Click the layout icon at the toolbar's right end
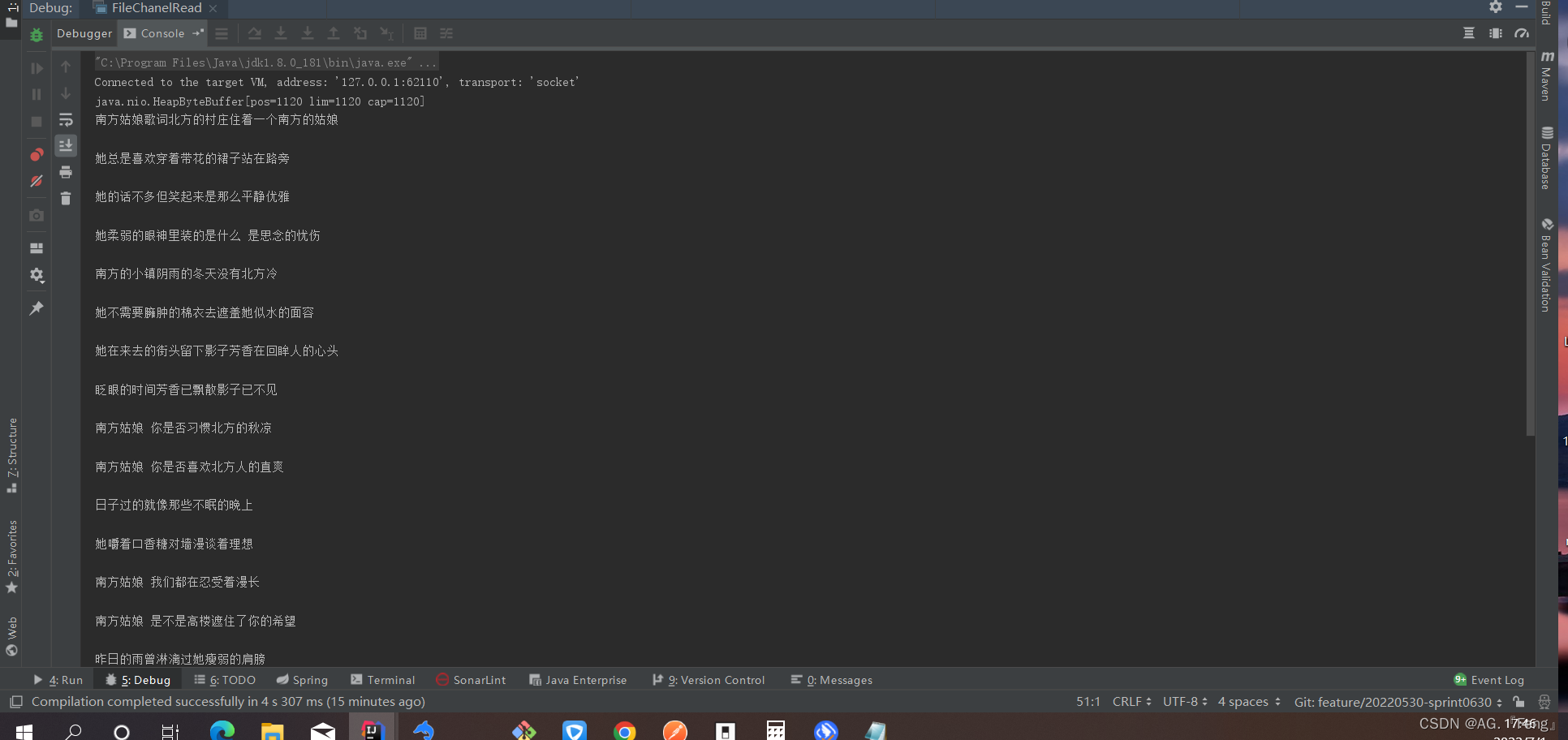The width and height of the screenshot is (1568, 740). pos(1469,33)
